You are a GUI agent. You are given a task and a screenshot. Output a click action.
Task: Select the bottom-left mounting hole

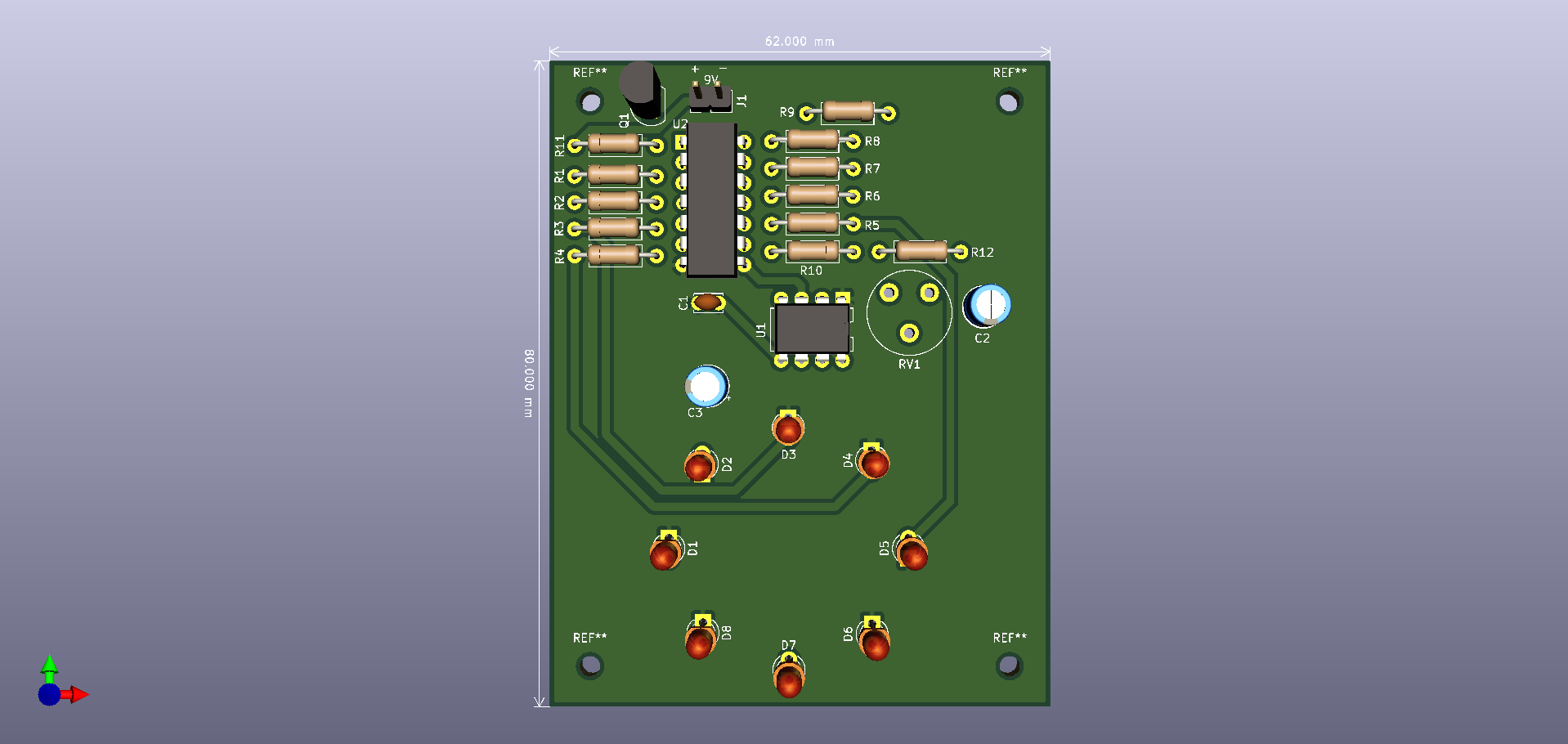pos(590,666)
